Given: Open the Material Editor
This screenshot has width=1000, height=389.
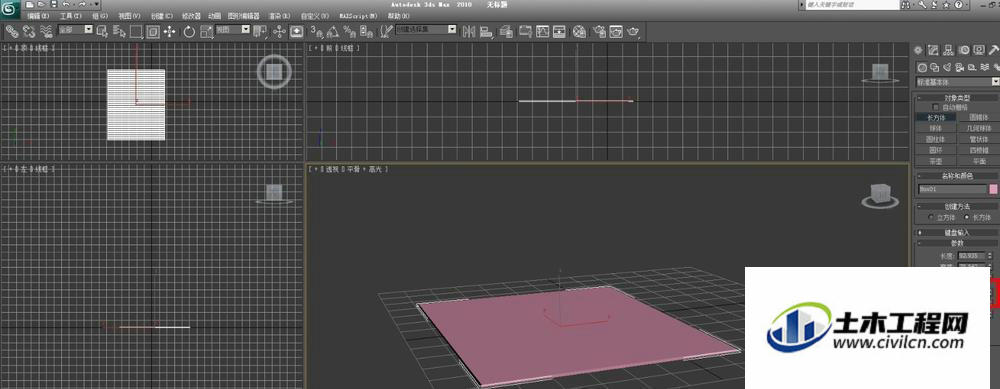Looking at the screenshot, I should pyautogui.click(x=578, y=31).
